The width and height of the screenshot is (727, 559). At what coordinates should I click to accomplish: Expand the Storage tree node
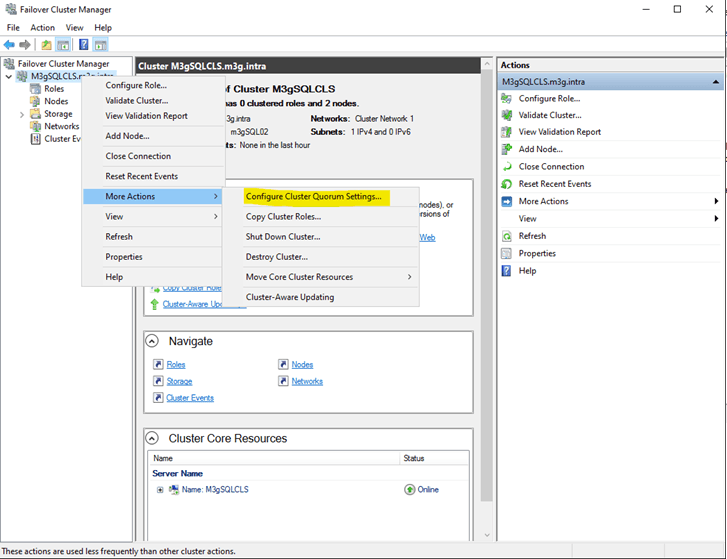click(x=21, y=114)
